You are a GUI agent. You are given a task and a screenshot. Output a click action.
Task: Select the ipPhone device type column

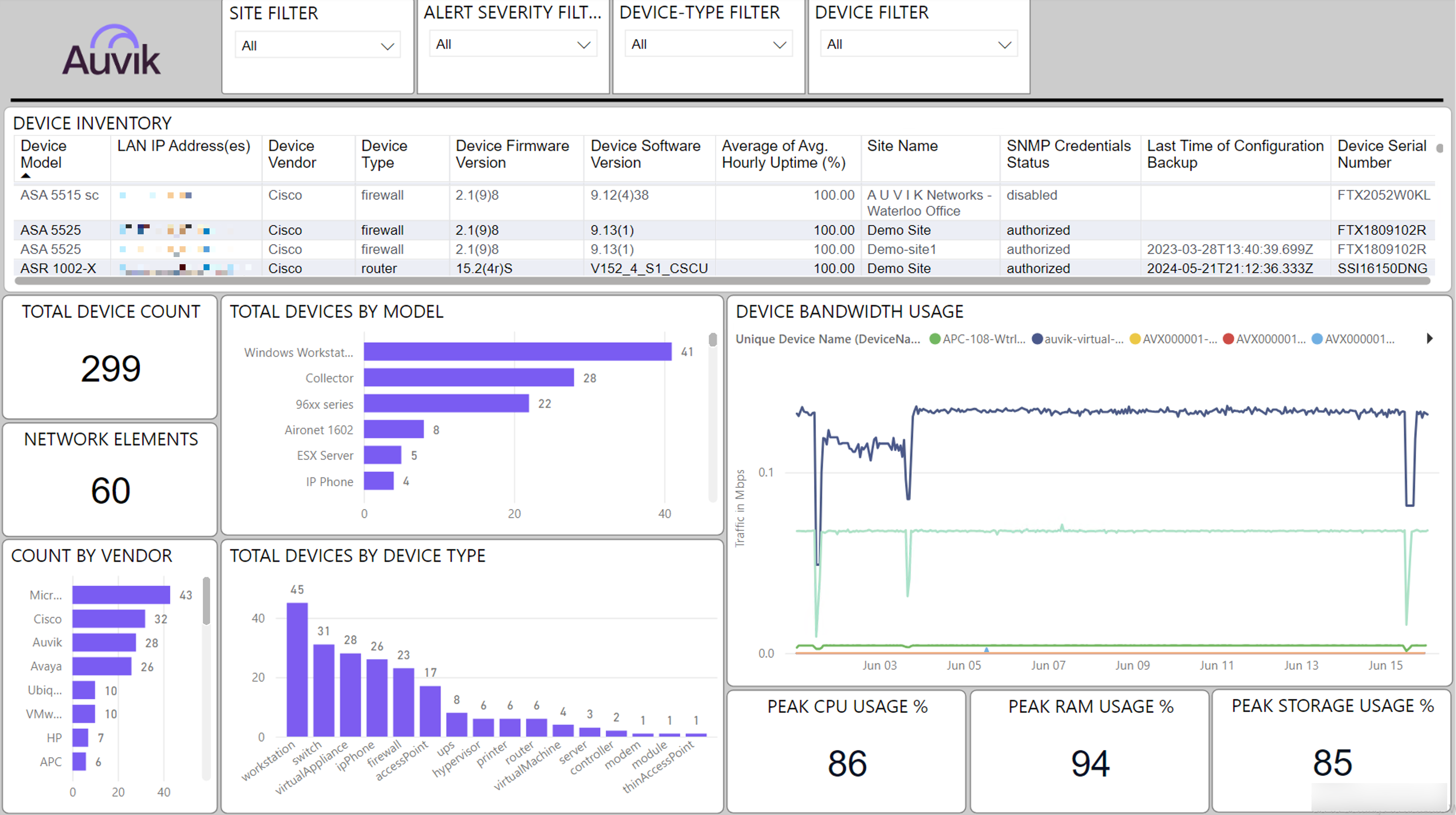coord(377,697)
